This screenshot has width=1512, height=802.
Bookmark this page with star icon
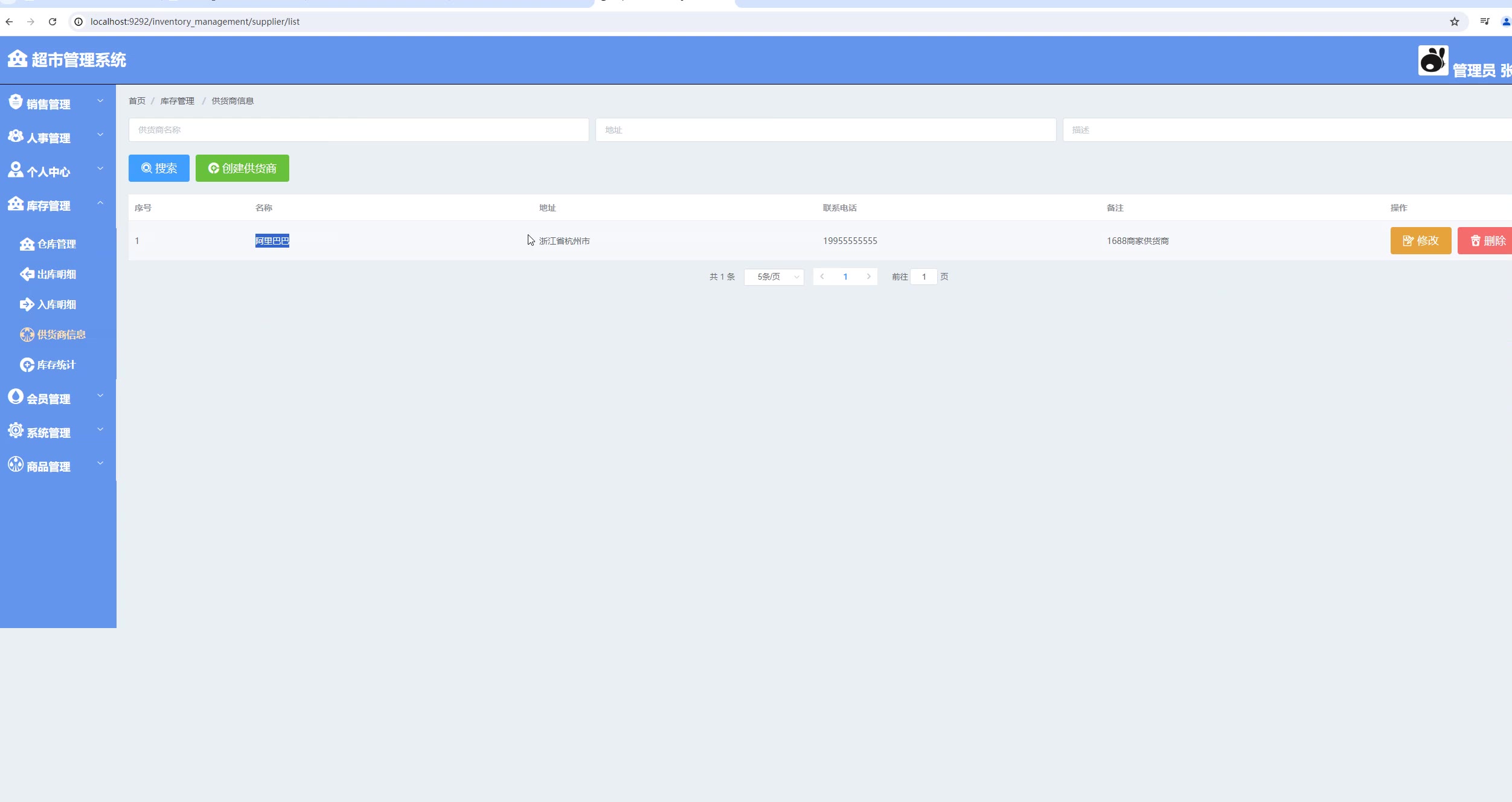pyautogui.click(x=1455, y=22)
